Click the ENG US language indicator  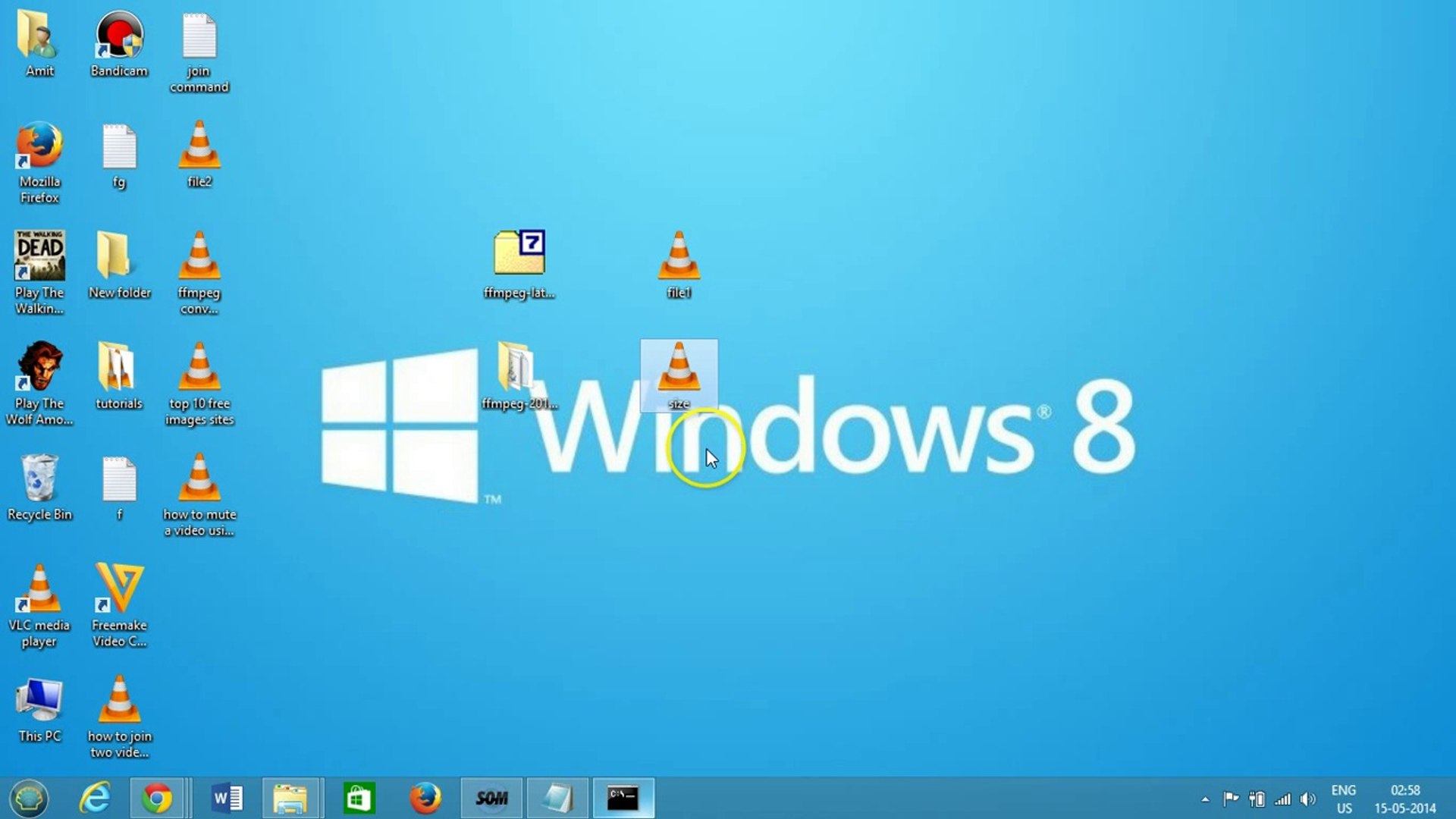(x=1344, y=799)
